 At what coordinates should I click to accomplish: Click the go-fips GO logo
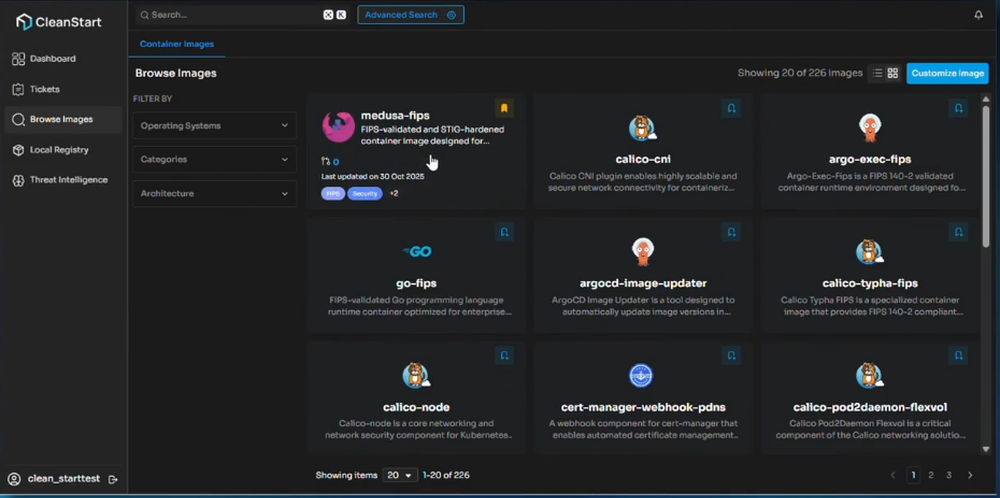pos(417,252)
